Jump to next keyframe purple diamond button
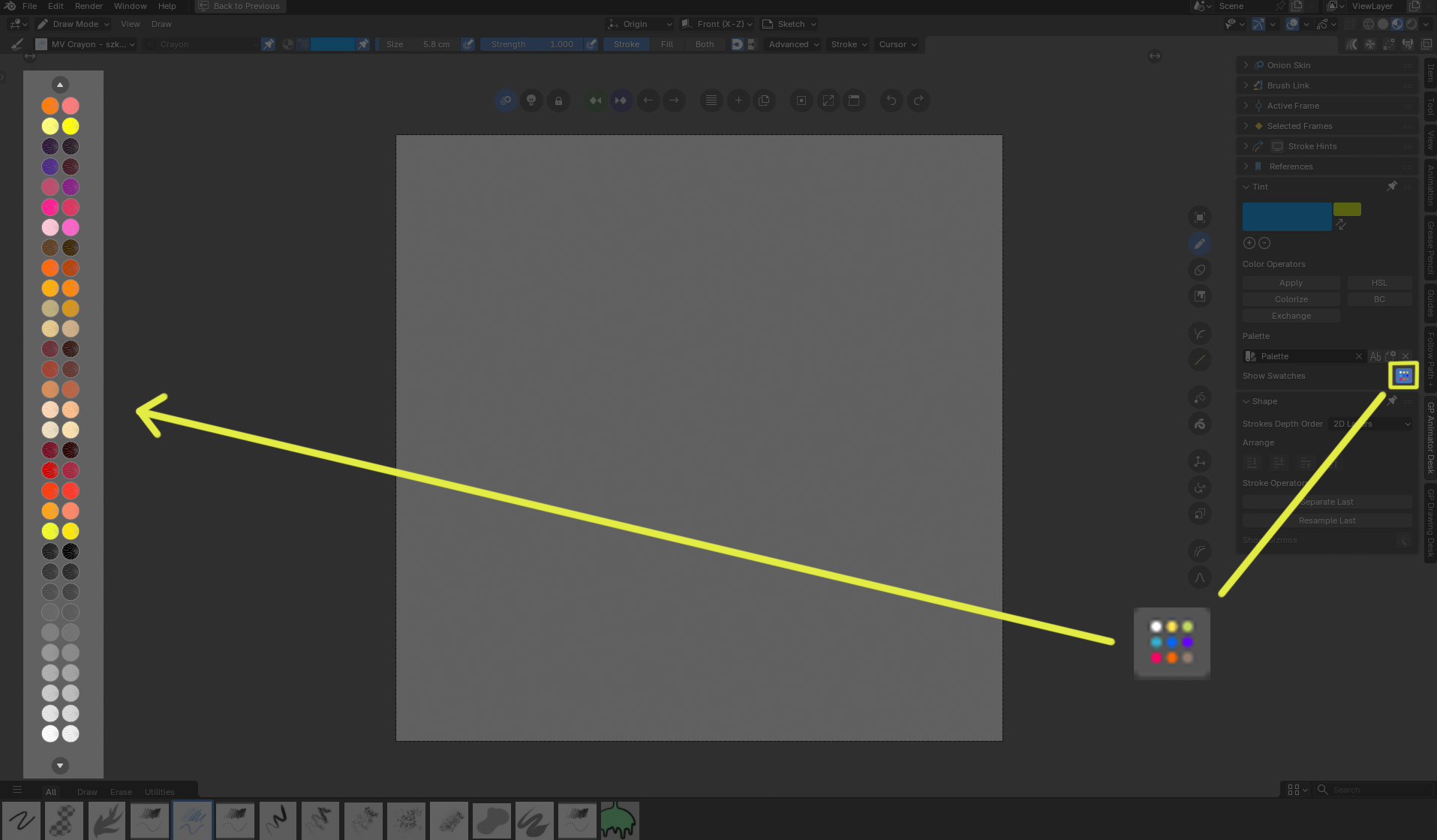The width and height of the screenshot is (1437, 840). pos(621,100)
